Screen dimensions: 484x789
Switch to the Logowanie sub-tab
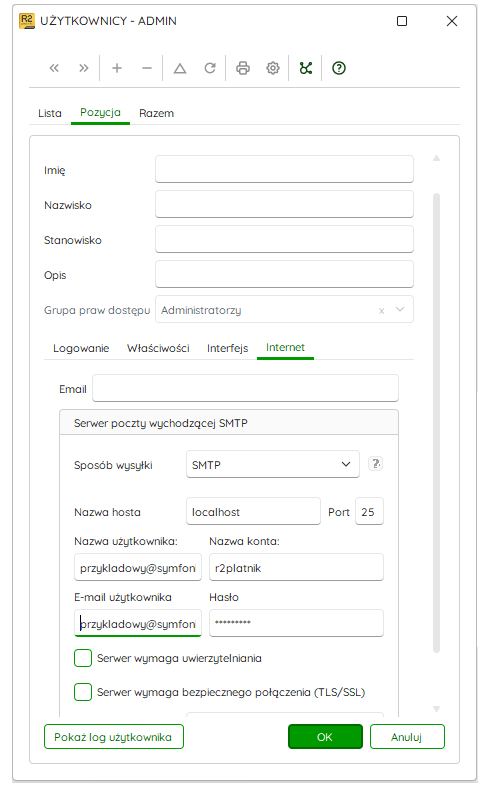pyautogui.click(x=81, y=348)
